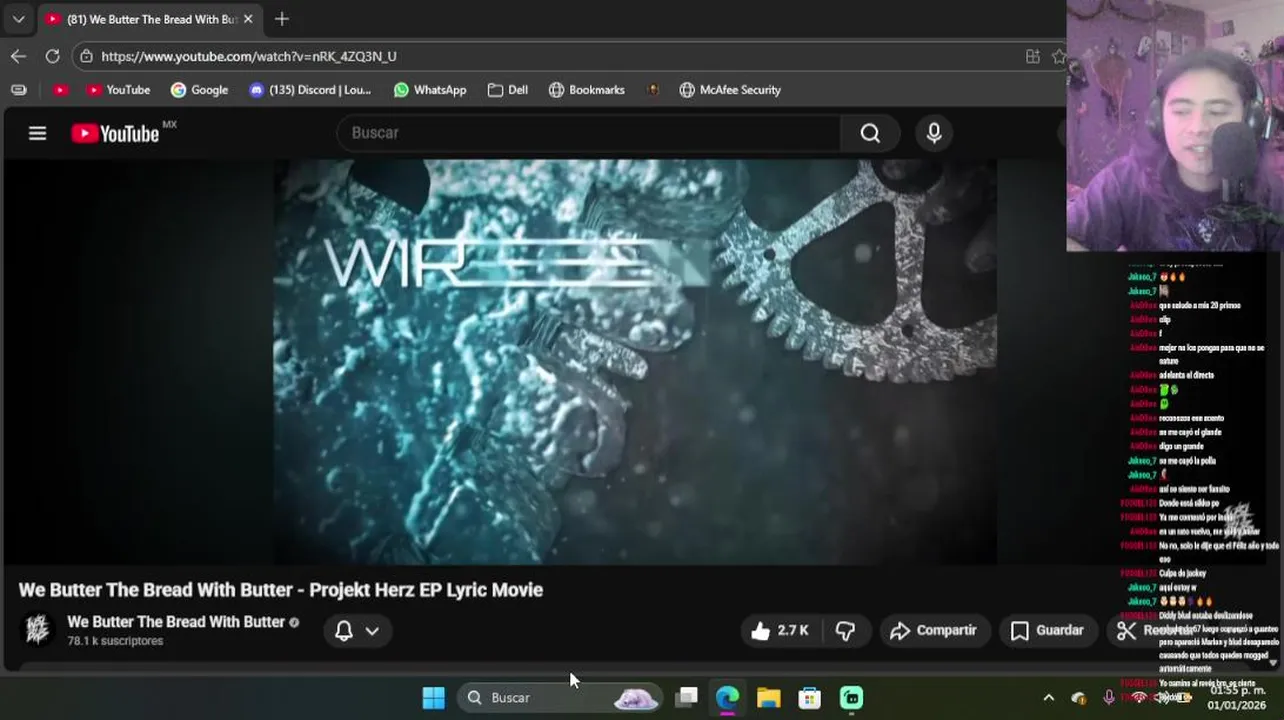Show hidden system tray icons
Viewport: 1284px width, 720px height.
click(x=1048, y=698)
